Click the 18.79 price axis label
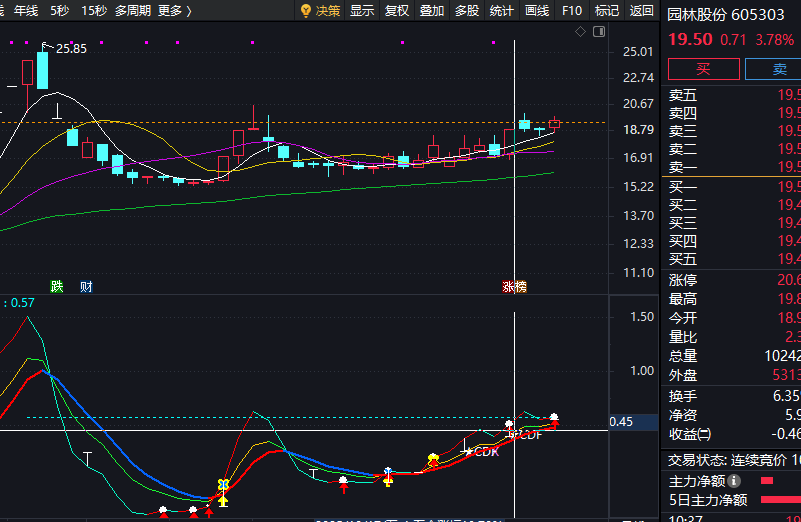 click(x=638, y=130)
